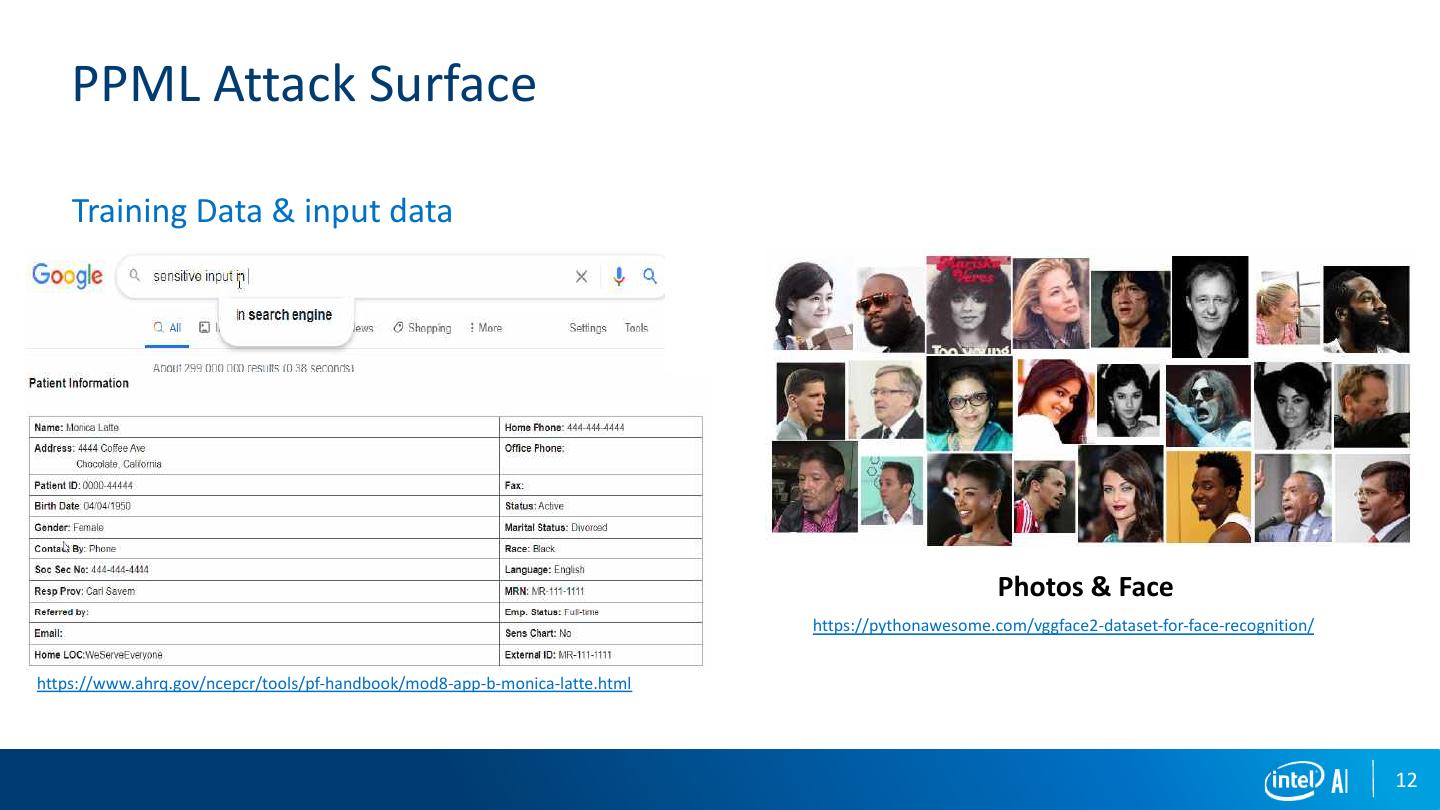Click the photo of the man in yellow shirt
Viewport: 1440px width, 810px height.
1208,497
